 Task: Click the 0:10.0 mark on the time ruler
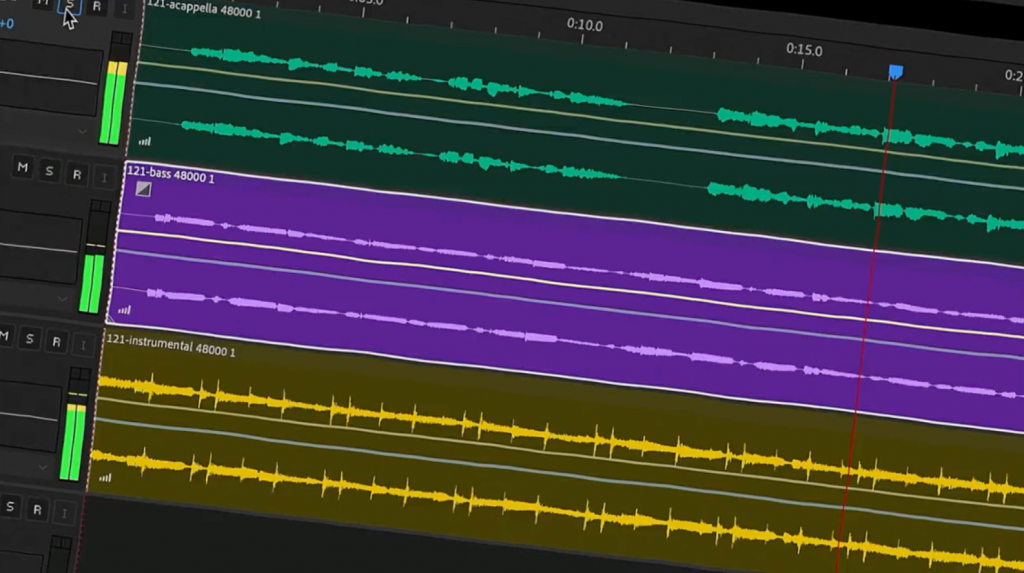point(584,25)
